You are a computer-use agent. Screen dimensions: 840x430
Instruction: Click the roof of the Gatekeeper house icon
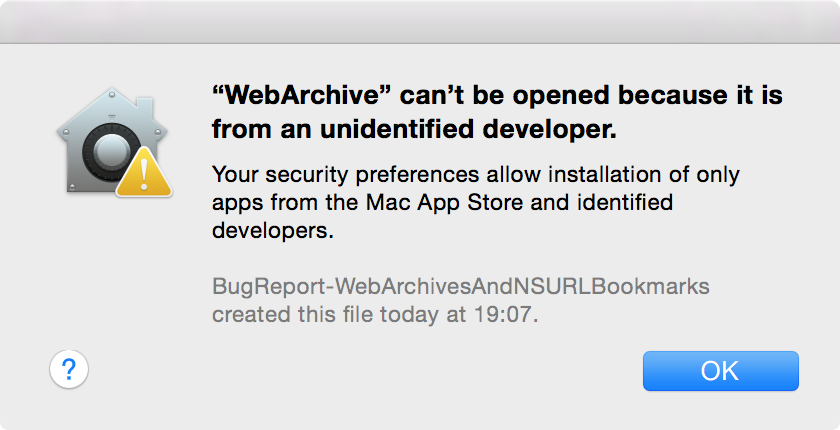click(x=111, y=110)
